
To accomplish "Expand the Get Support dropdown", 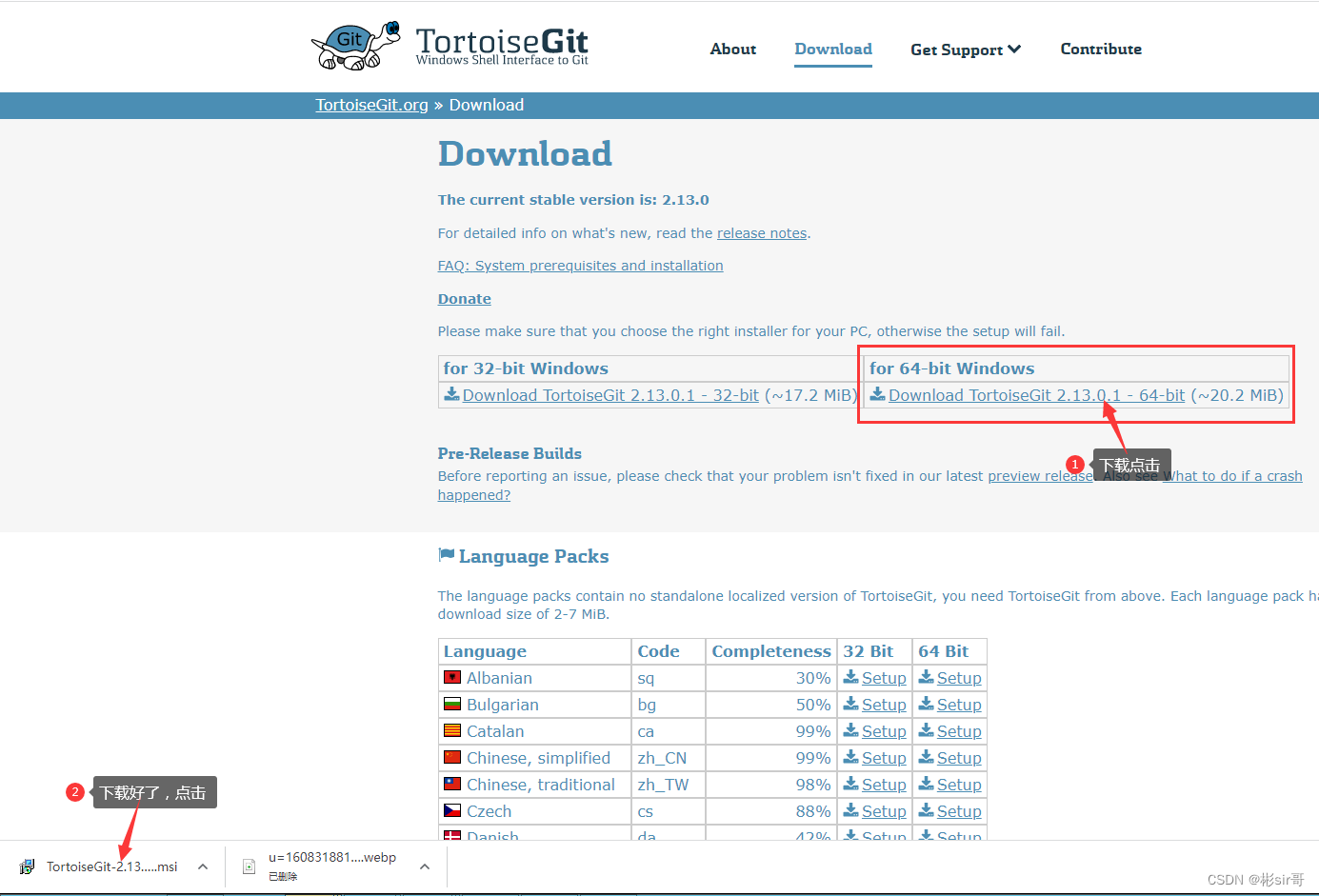I will pos(966,50).
